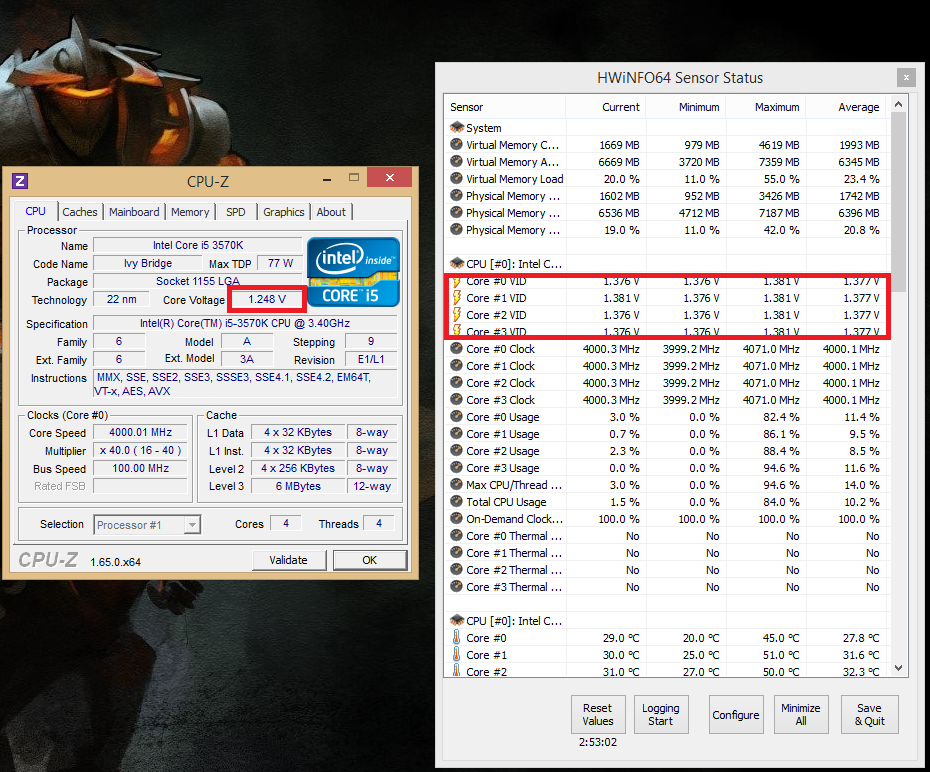This screenshot has height=772, width=930.
Task: Click the Sensor column header
Action: [x=505, y=107]
